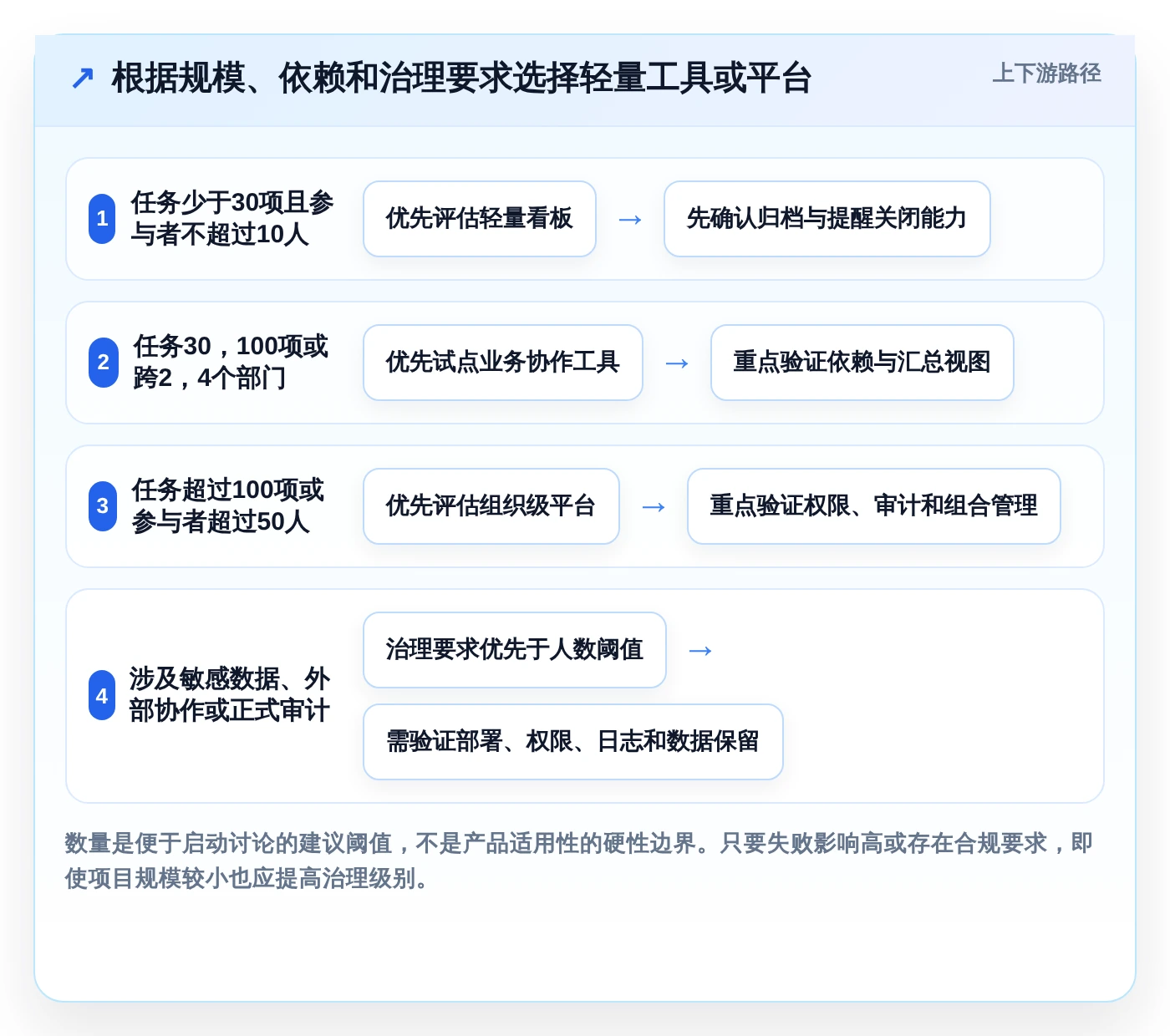The width and height of the screenshot is (1170, 1036).
Task: Click the footnote starting 数量是便于启动讨论的建议阈值
Action: (x=579, y=861)
